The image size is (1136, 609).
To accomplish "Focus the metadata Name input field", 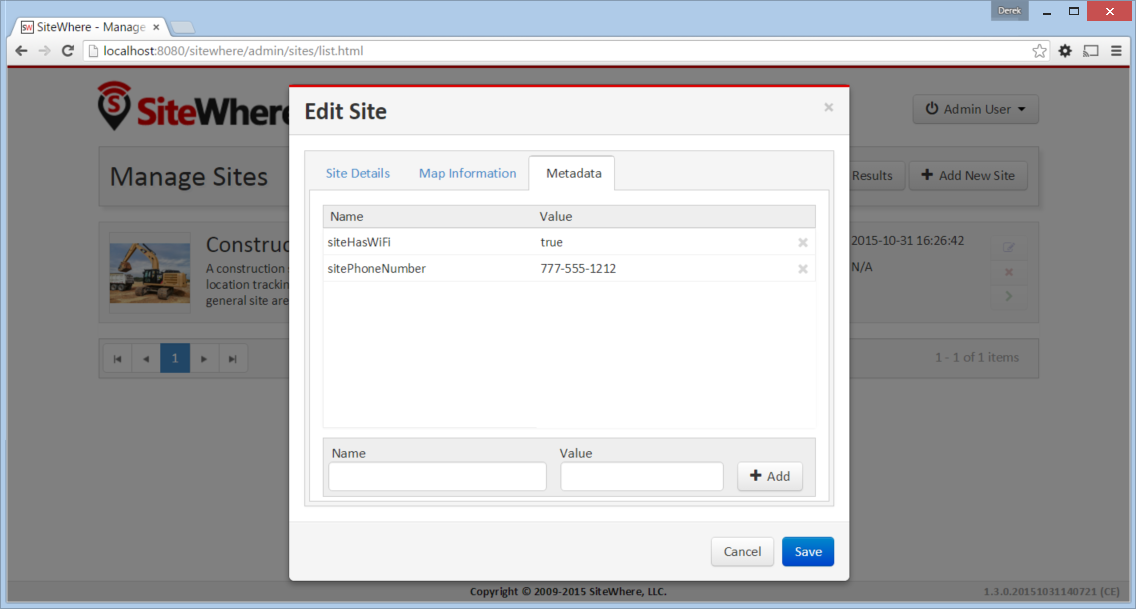I will pos(438,476).
